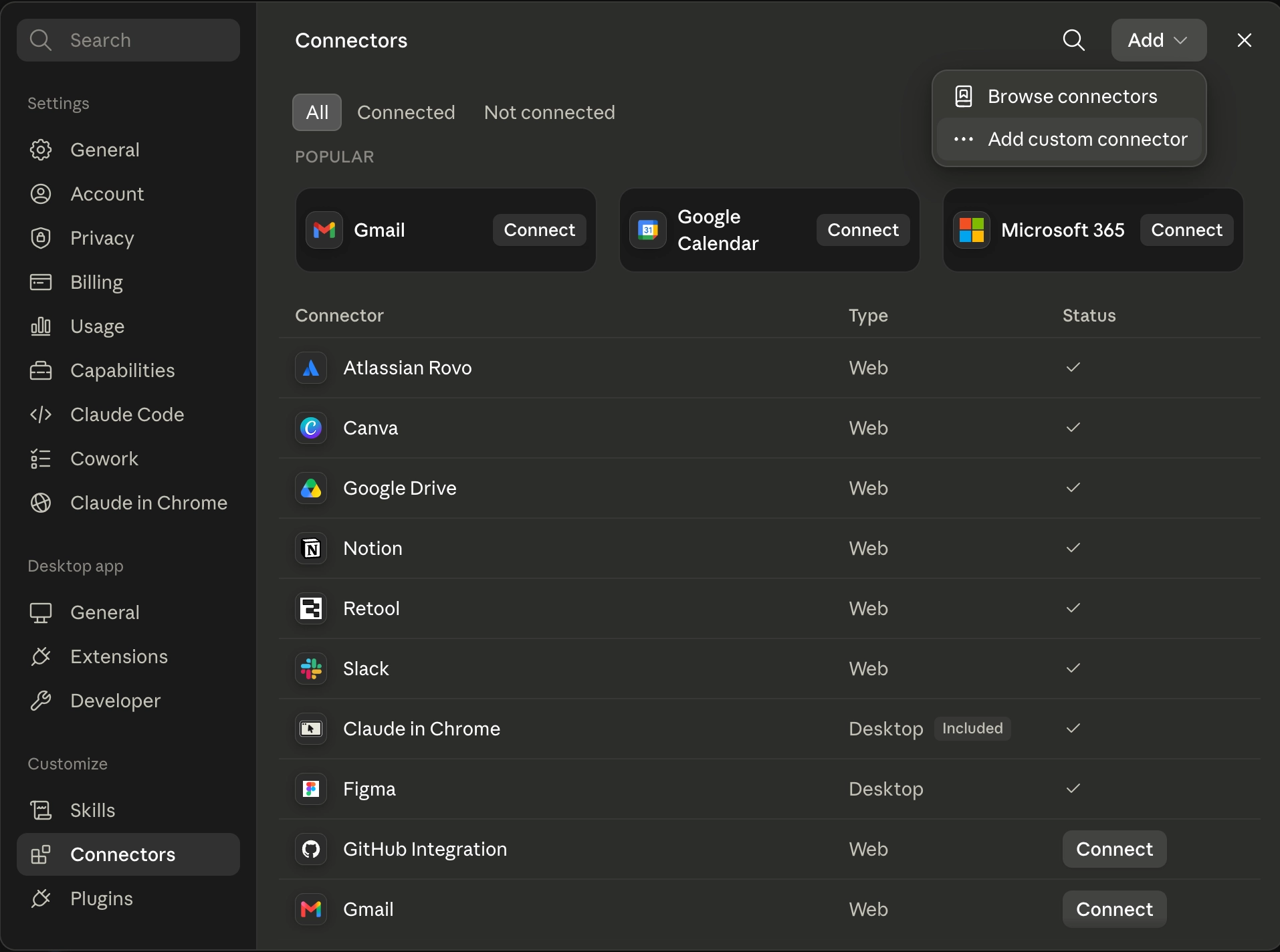Click the Slack connector icon
Image resolution: width=1280 pixels, height=952 pixels.
coord(311,669)
